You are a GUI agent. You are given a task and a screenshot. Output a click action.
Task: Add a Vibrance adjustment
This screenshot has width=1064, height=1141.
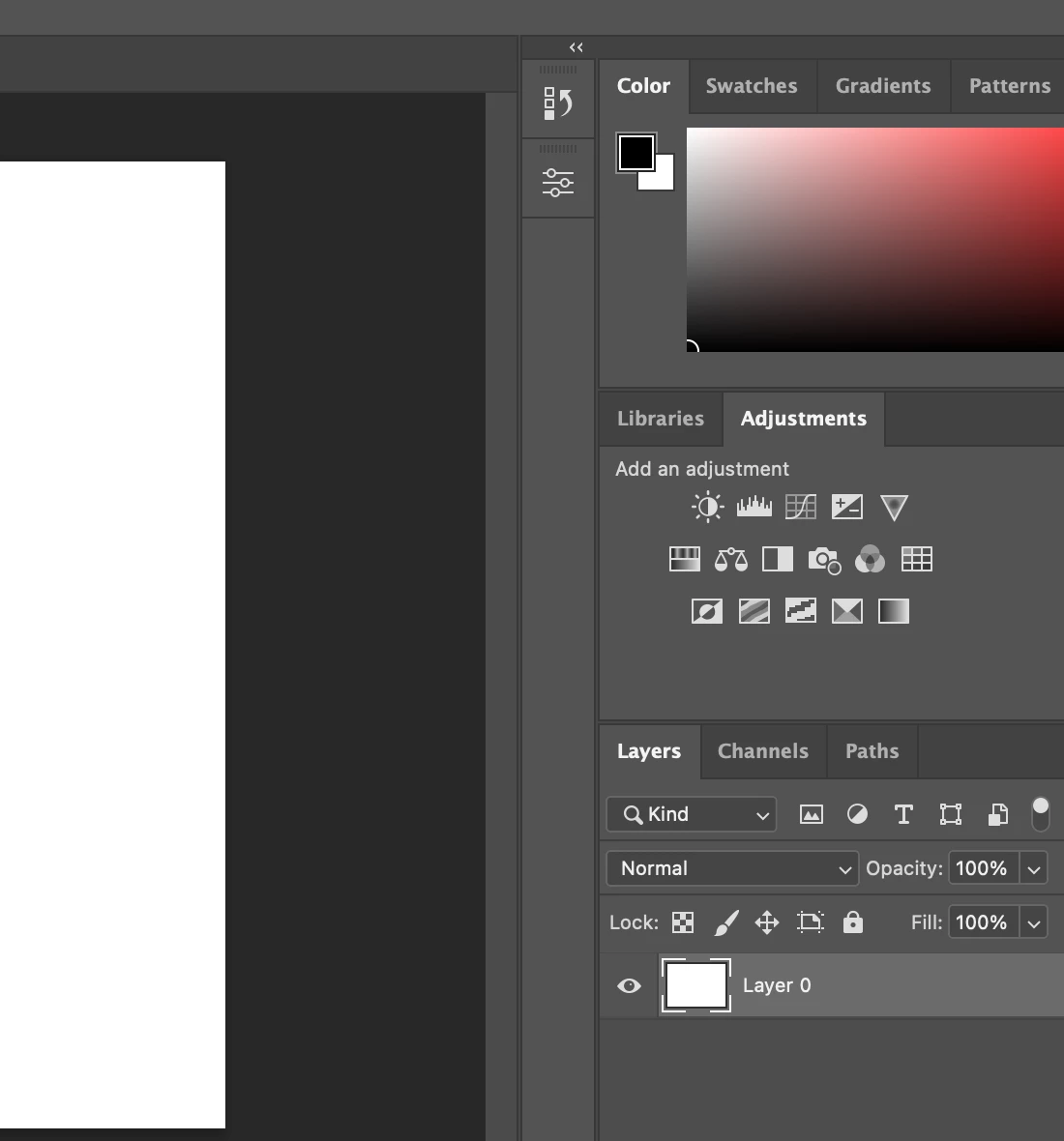click(894, 508)
